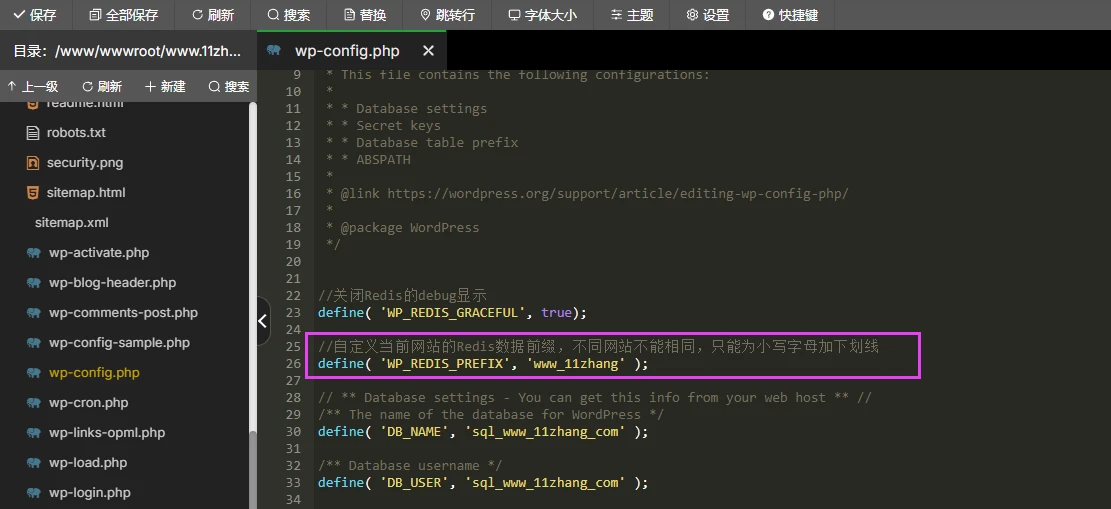
Task: Open 跳转行 go to line
Action: tap(448, 15)
